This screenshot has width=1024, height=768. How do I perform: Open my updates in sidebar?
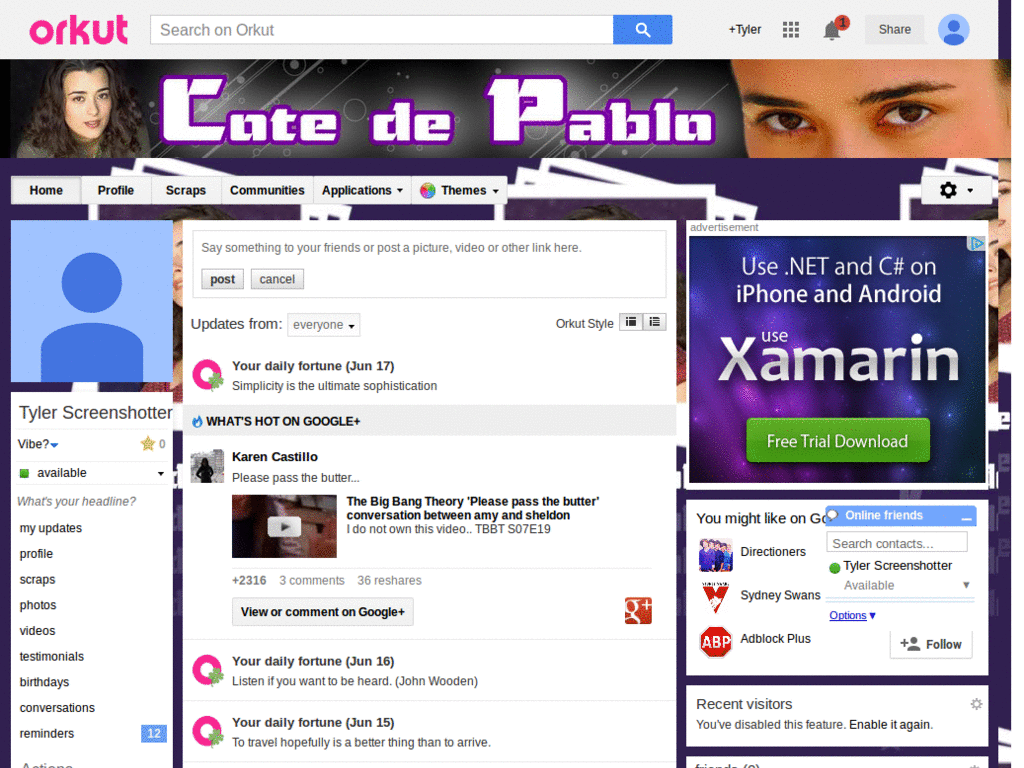pyautogui.click(x=51, y=528)
